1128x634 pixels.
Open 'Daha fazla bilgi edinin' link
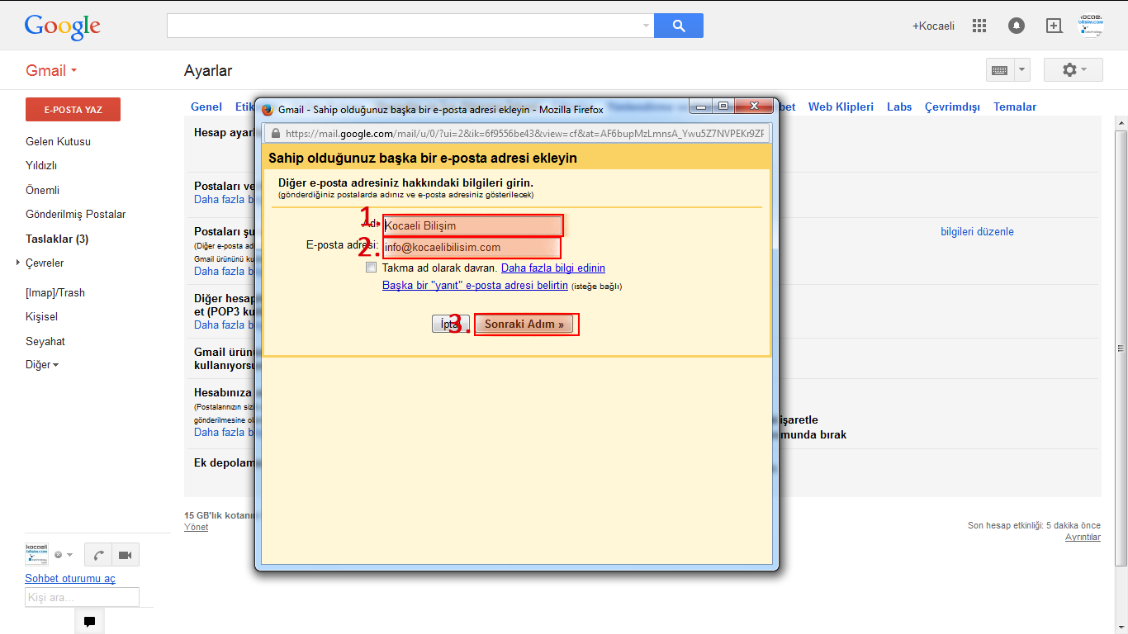pos(552,268)
